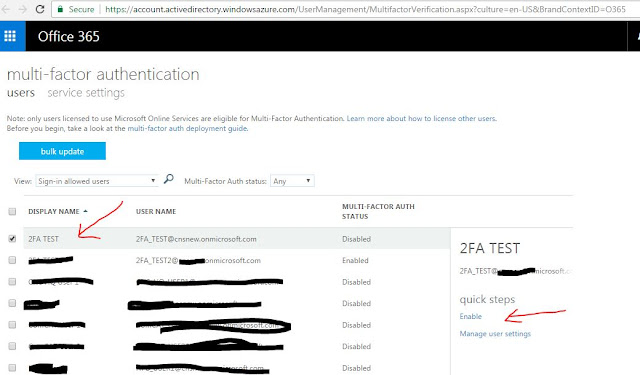Sort by the USER NAME column header
This screenshot has width=640, height=375.
pyautogui.click(x=156, y=211)
